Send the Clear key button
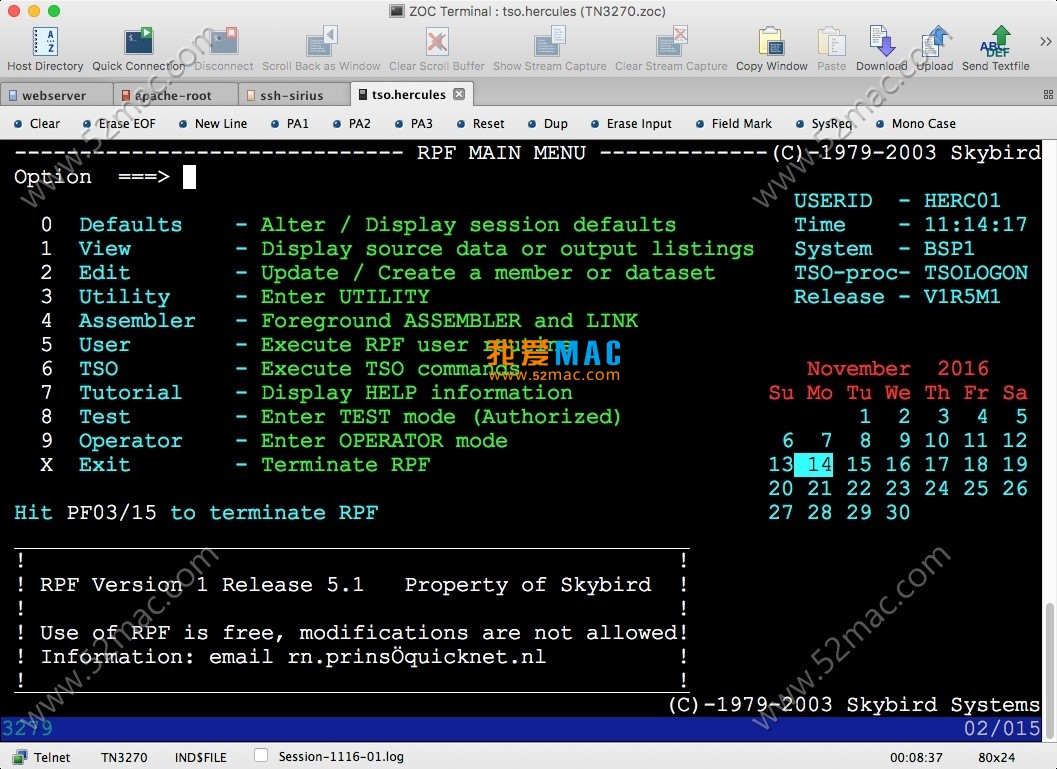 38,123
